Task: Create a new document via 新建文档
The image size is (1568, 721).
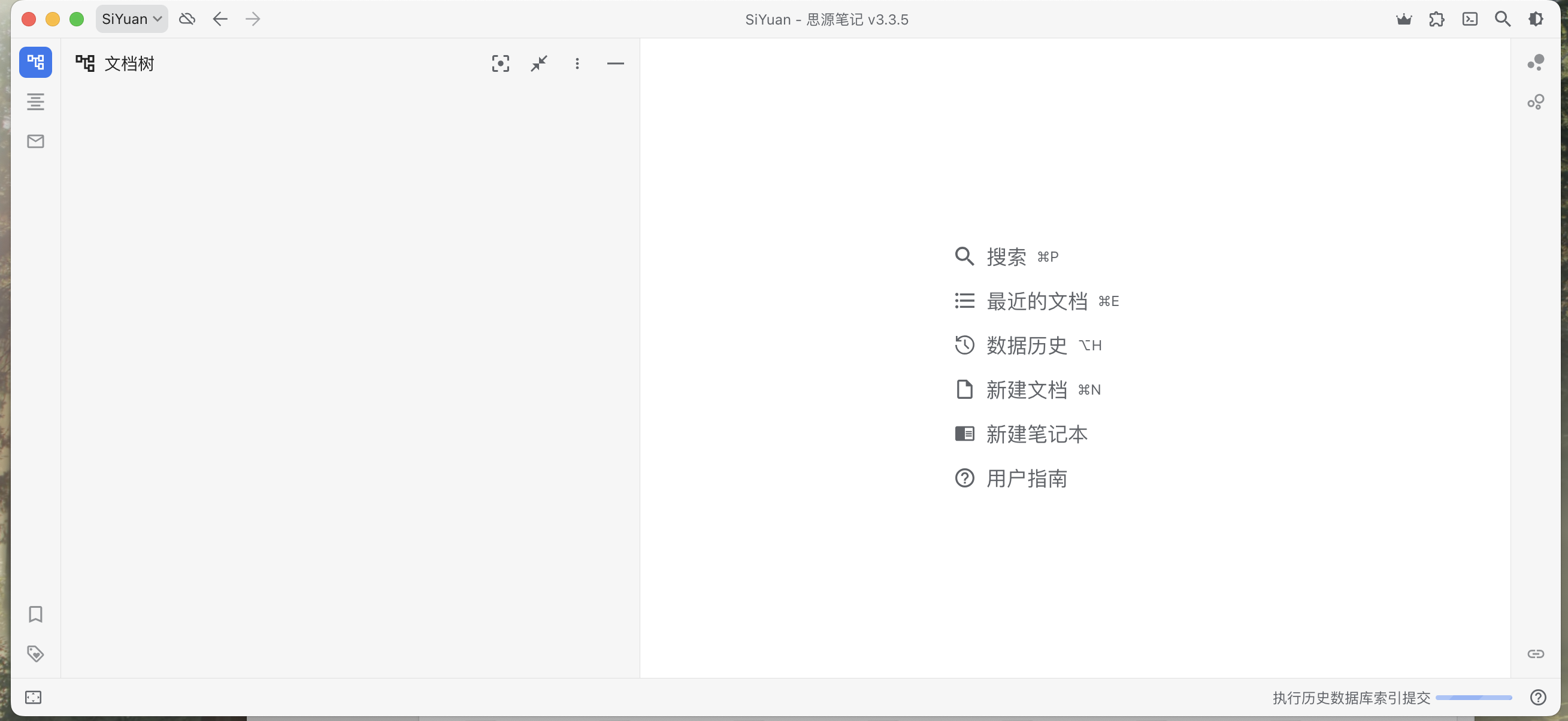Action: [x=1027, y=389]
